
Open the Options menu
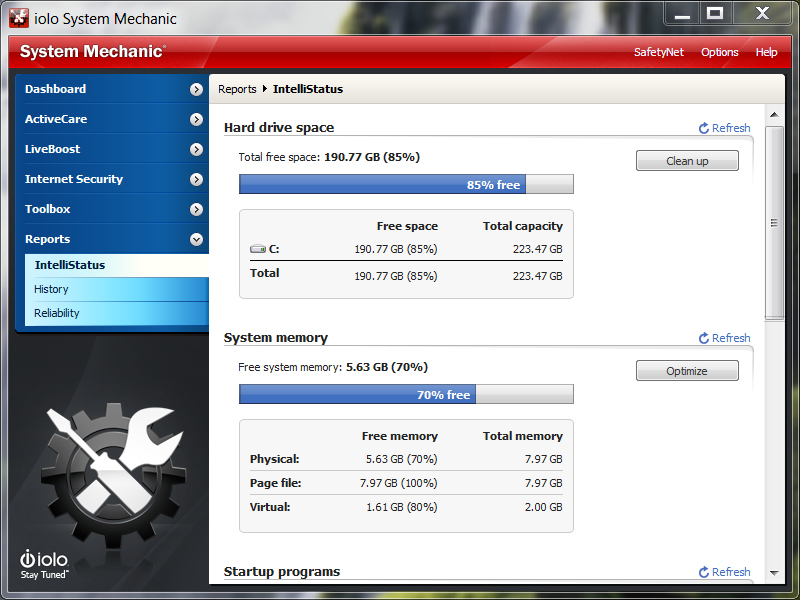(x=719, y=52)
